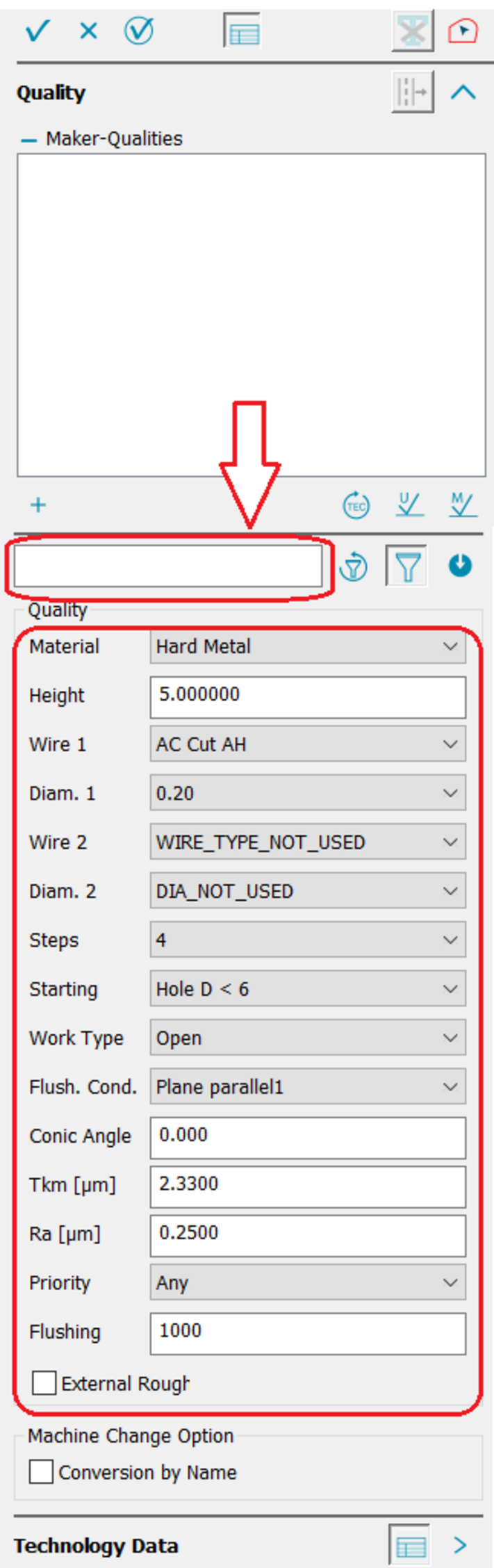
Task: Open the Steps dropdown
Action: pos(308,940)
